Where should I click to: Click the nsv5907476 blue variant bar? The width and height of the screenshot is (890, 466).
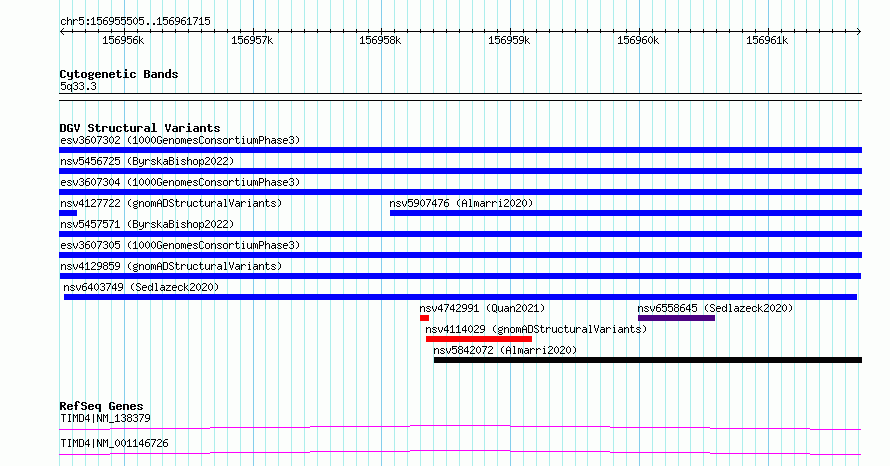click(626, 213)
